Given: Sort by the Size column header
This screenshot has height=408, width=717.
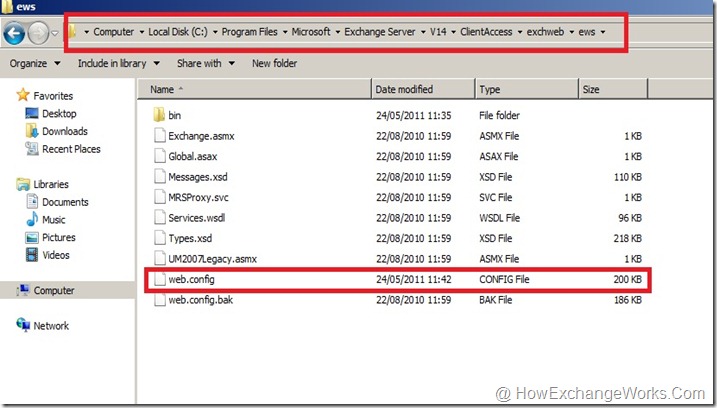Looking at the screenshot, I should (x=613, y=89).
